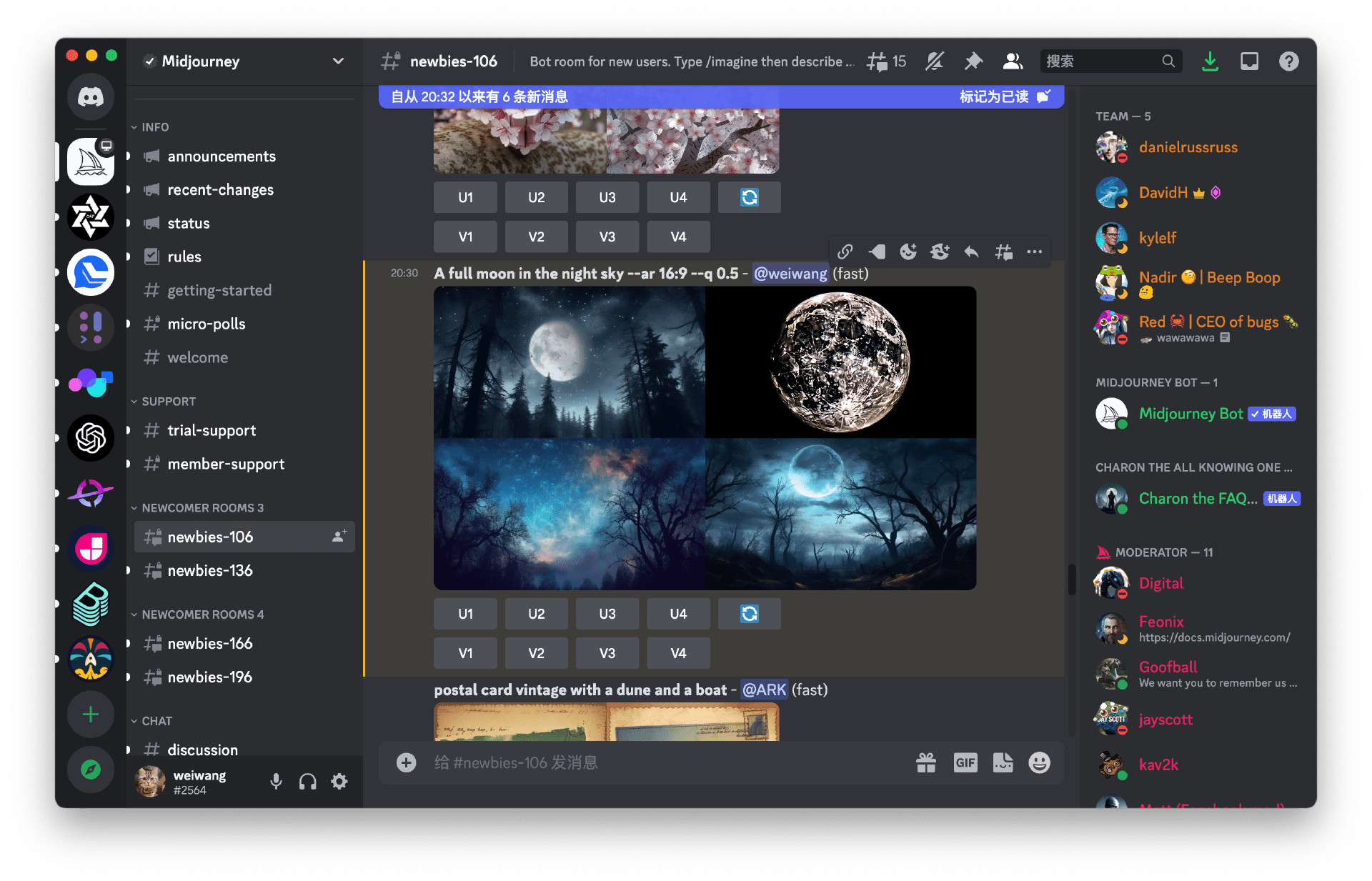Collapse the SUPPORT channel category
The image size is (1372, 881).
[x=168, y=402]
